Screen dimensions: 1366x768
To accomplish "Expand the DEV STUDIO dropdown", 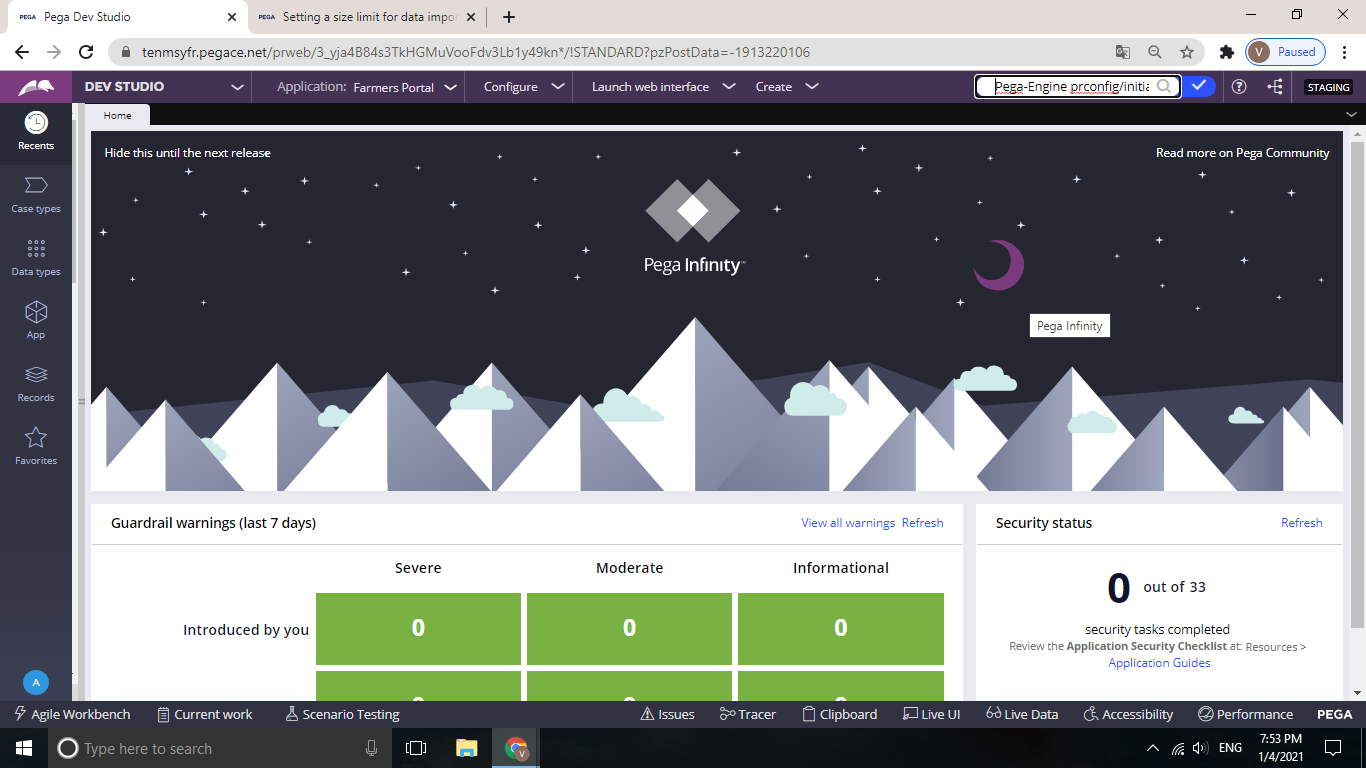I will click(237, 87).
